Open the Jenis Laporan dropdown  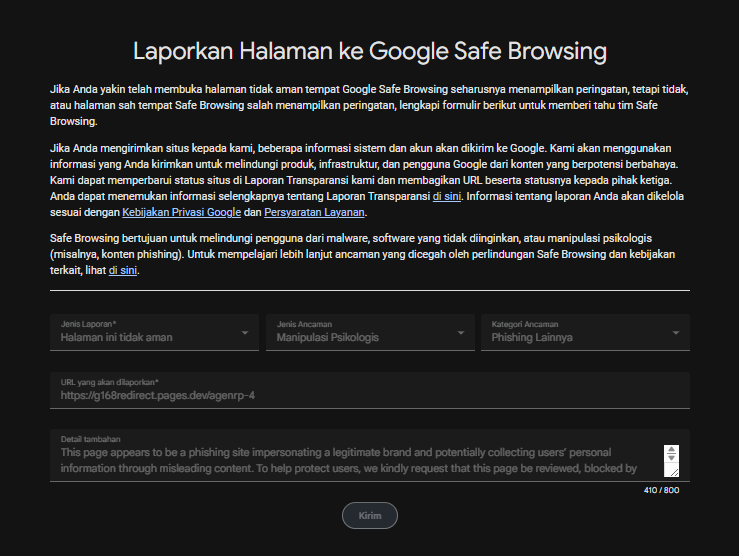pyautogui.click(x=154, y=333)
